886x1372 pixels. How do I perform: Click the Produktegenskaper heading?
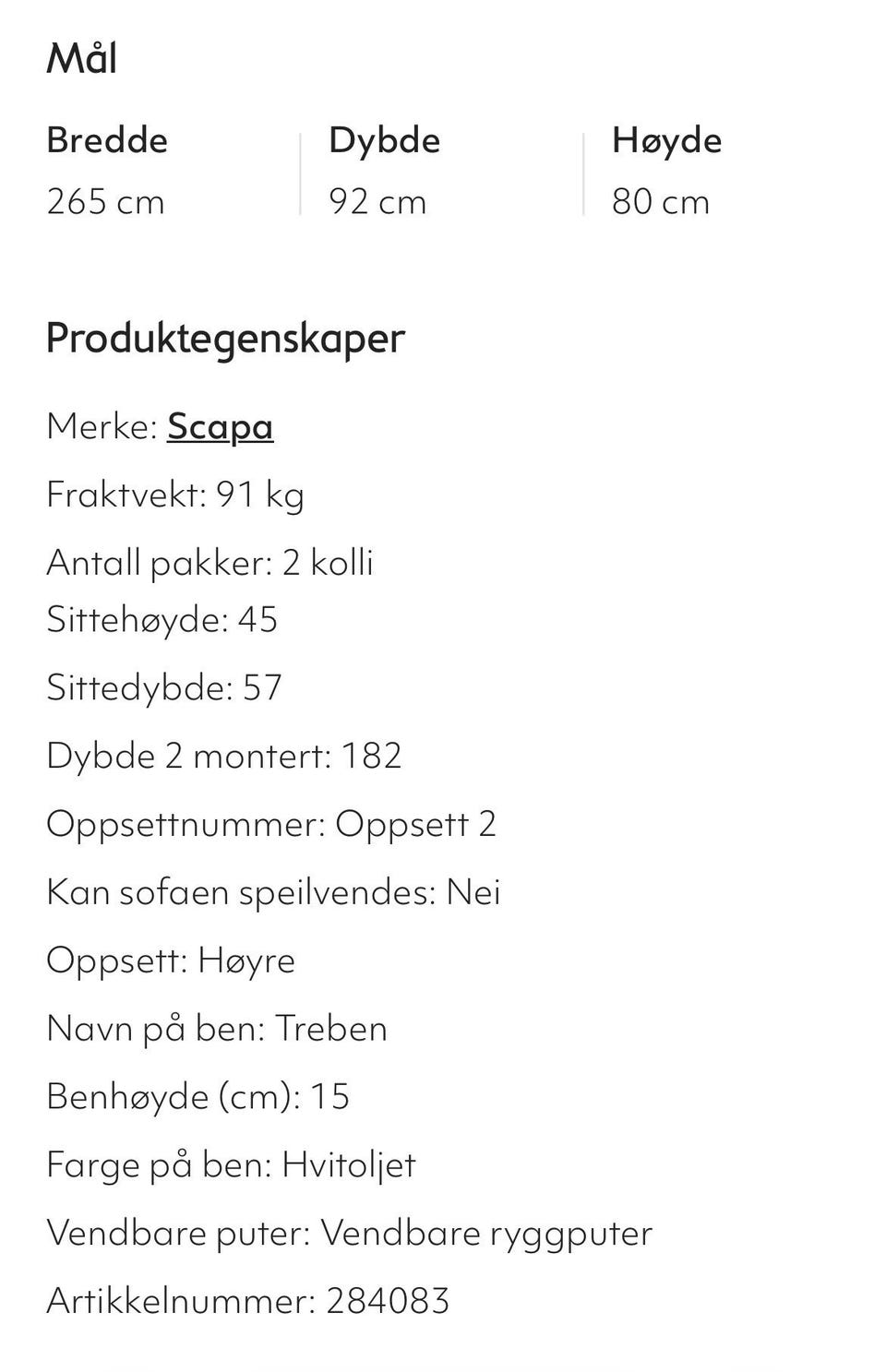pos(225,338)
